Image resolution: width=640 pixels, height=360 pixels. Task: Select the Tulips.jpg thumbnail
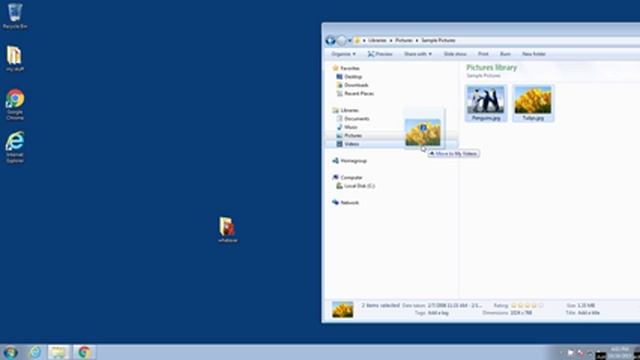point(533,103)
